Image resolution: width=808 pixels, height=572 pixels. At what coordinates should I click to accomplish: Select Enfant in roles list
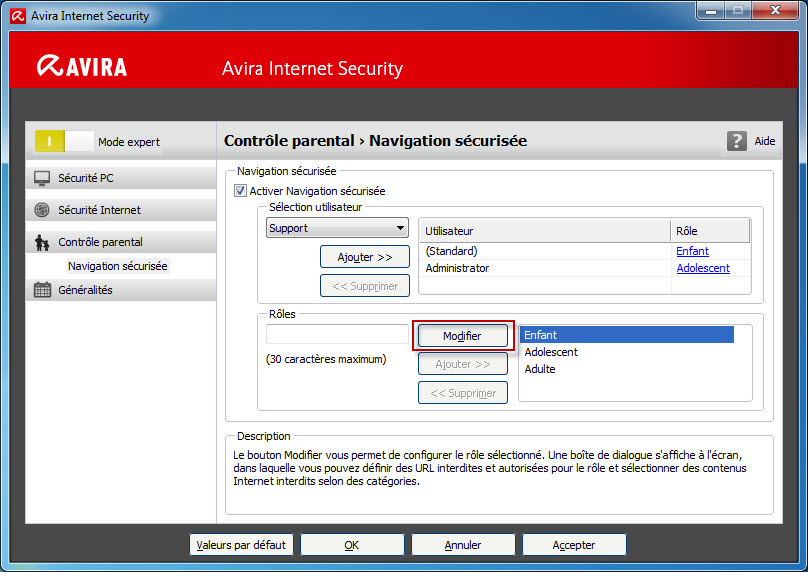point(627,334)
